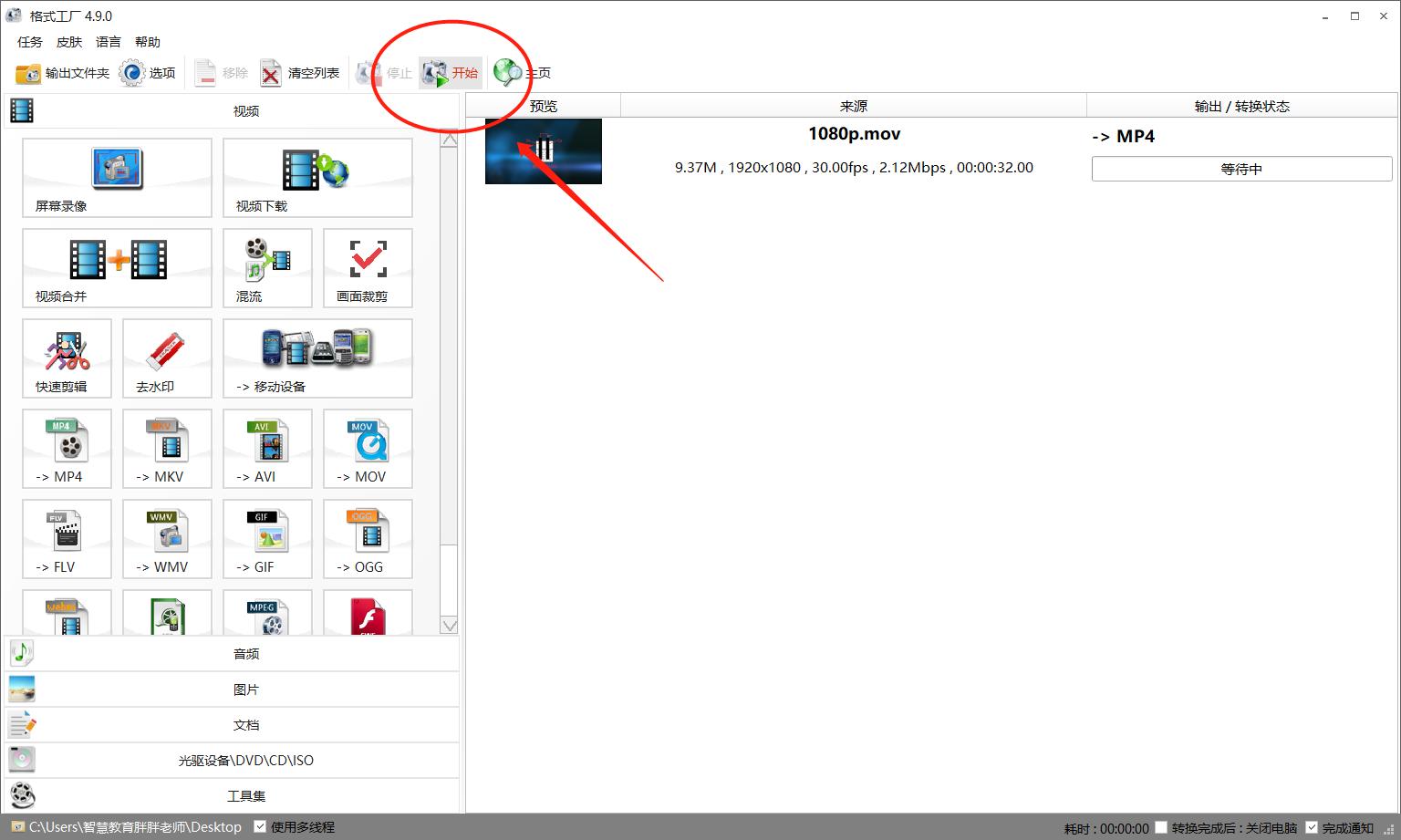Choose the -> GIF conversion icon
The image size is (1401, 840).
tap(267, 539)
